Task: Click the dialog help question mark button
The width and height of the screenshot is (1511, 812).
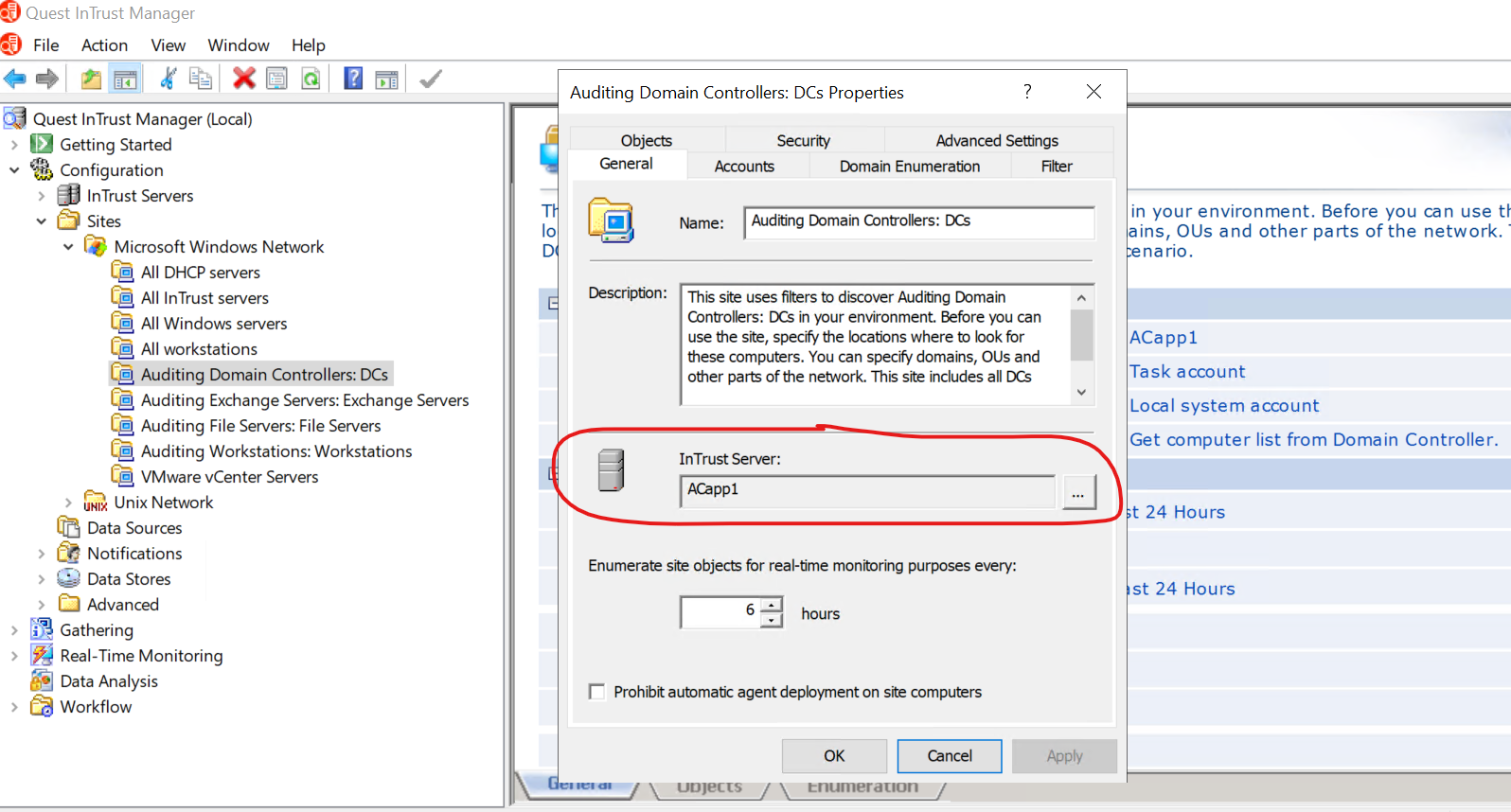Action: (1027, 91)
